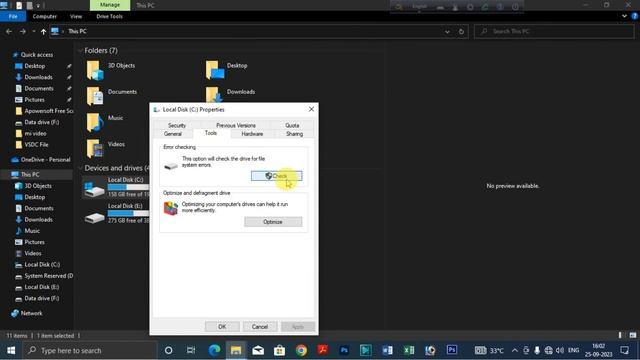
Task: Select OneDrive - Personal in sidebar
Action: tap(45, 160)
